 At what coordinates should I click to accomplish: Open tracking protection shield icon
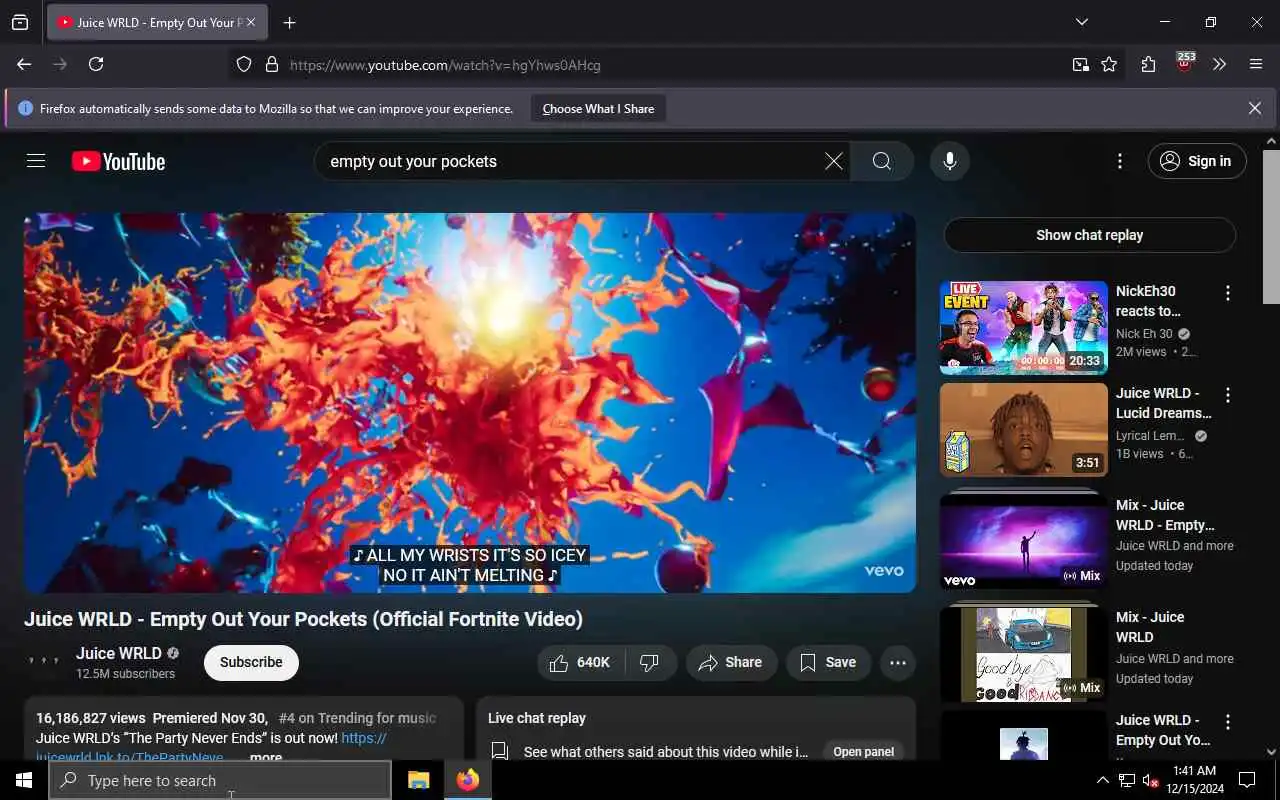244,65
